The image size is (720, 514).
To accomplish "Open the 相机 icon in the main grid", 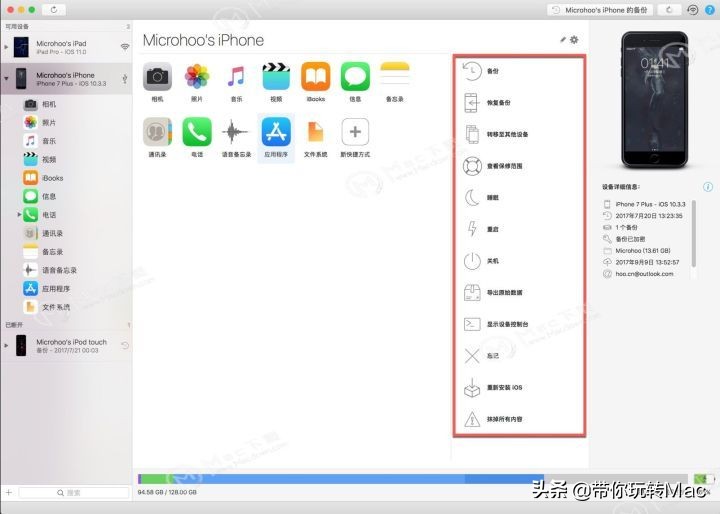I will coord(157,77).
